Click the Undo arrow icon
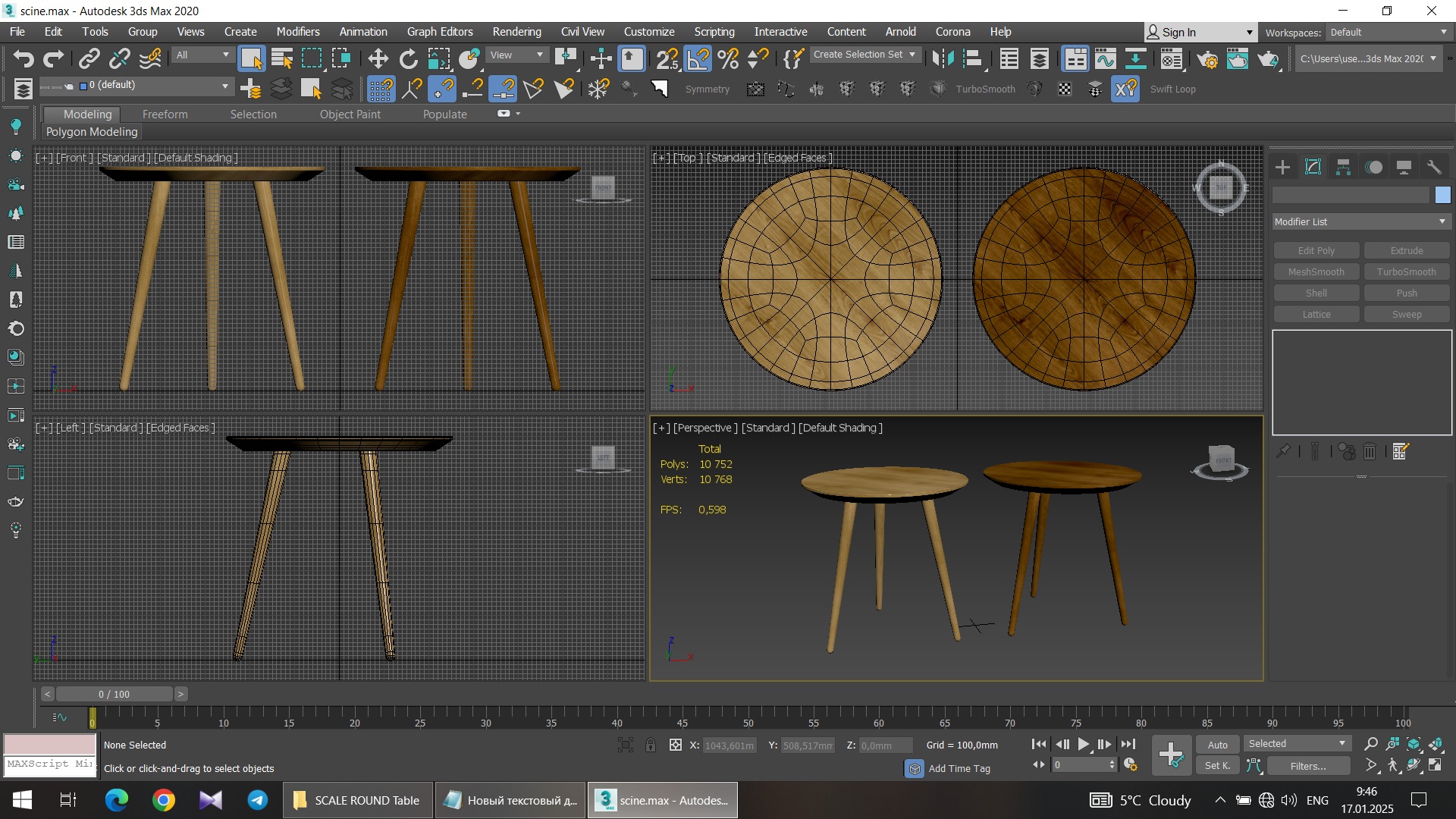Screen dimensions: 1456x819 click(23, 58)
